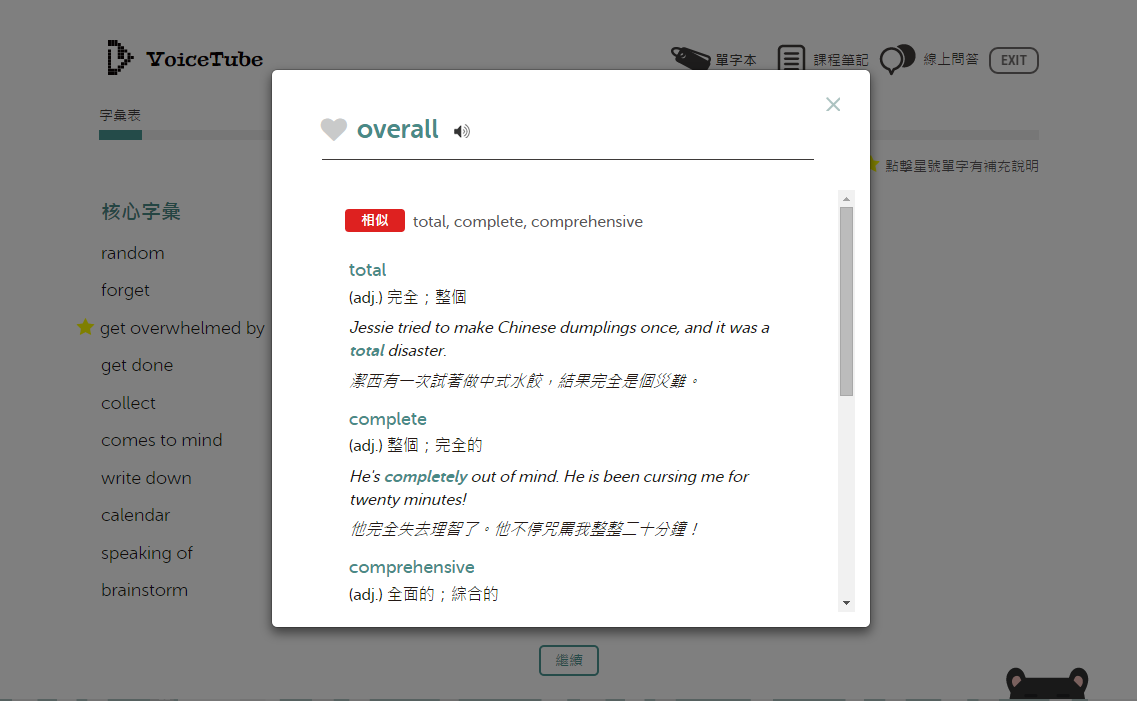
Task: Play pronunciation audio for overall
Action: click(x=461, y=131)
